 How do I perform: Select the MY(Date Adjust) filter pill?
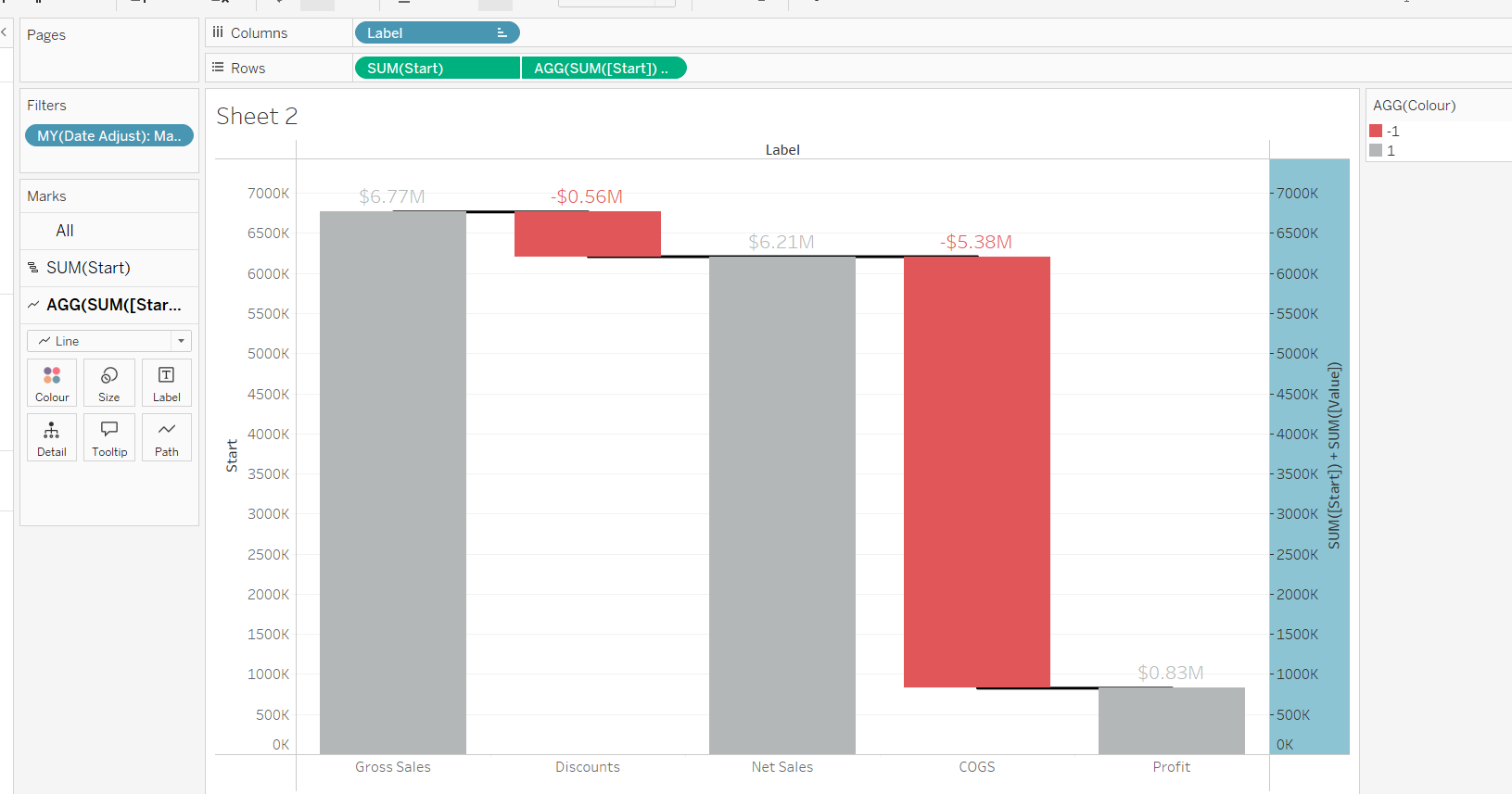(x=109, y=136)
